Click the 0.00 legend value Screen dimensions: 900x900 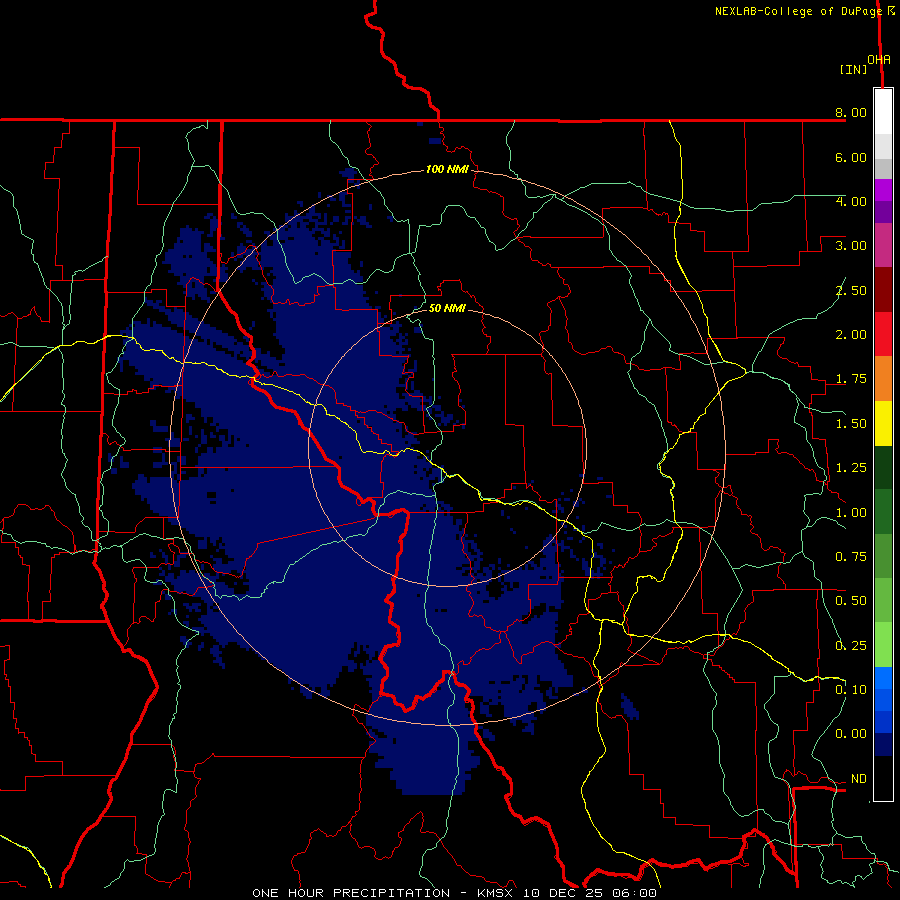[x=851, y=734]
